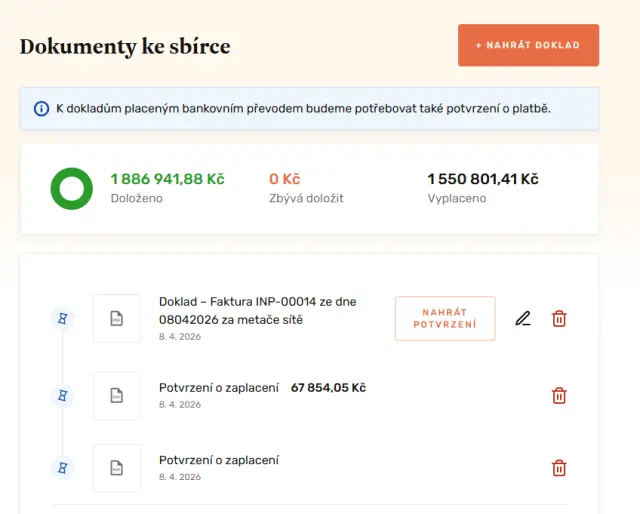Image resolution: width=640 pixels, height=514 pixels.
Task: Open the bottom Potvrzení o zaplacení title
Action: pos(218,460)
